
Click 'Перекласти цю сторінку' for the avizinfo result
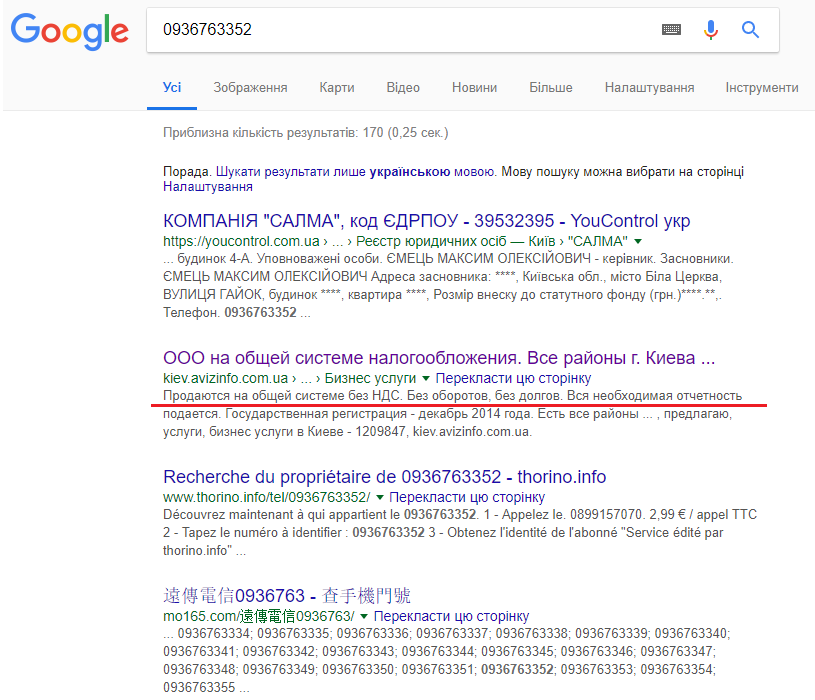[513, 378]
